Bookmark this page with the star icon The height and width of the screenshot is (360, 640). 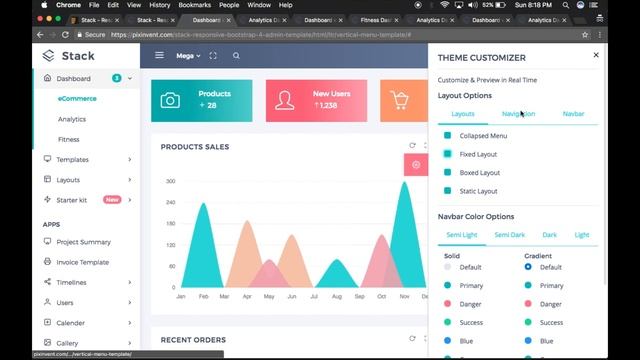585,35
